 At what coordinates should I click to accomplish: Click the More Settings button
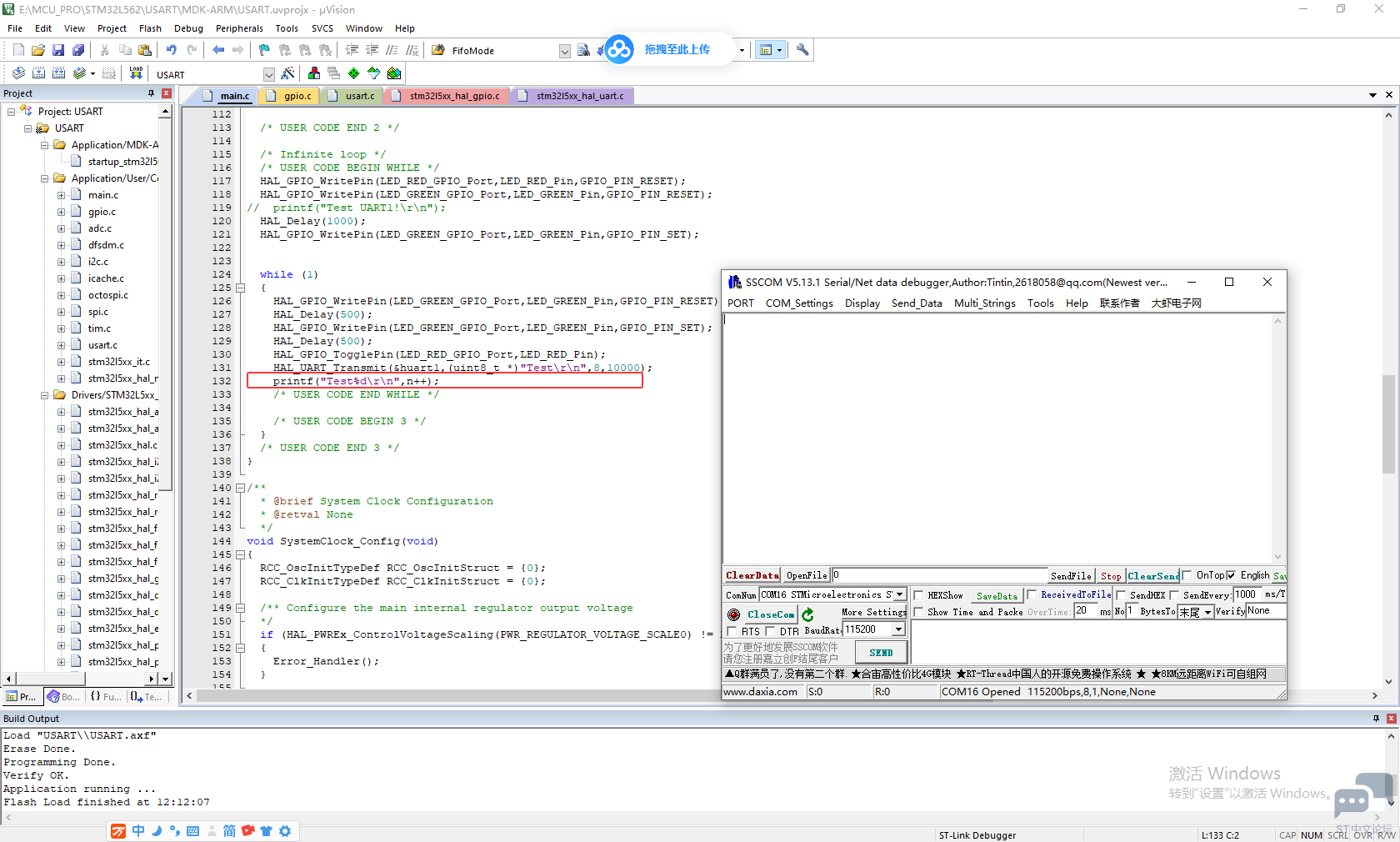(873, 612)
